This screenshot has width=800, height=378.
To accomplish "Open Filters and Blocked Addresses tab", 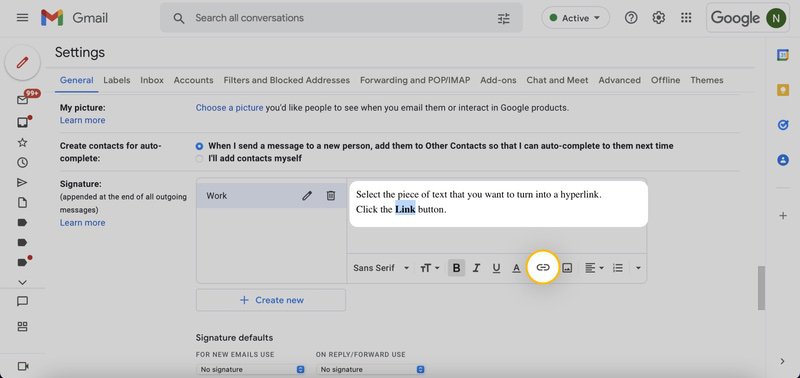I will coord(287,80).
